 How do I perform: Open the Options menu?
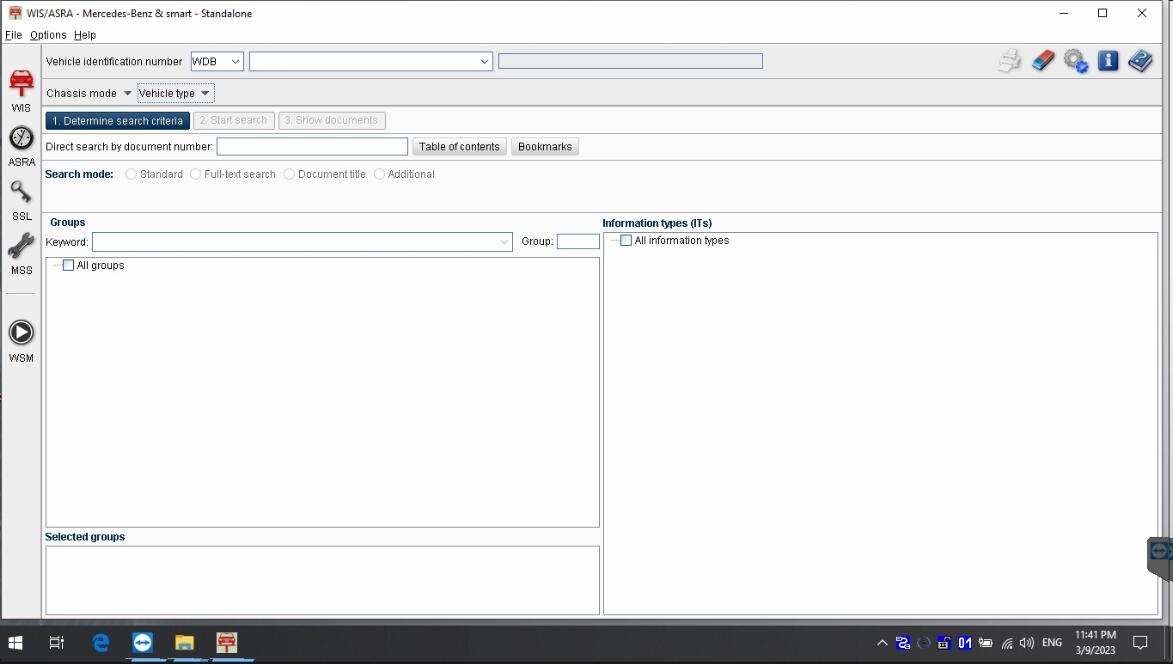(47, 34)
